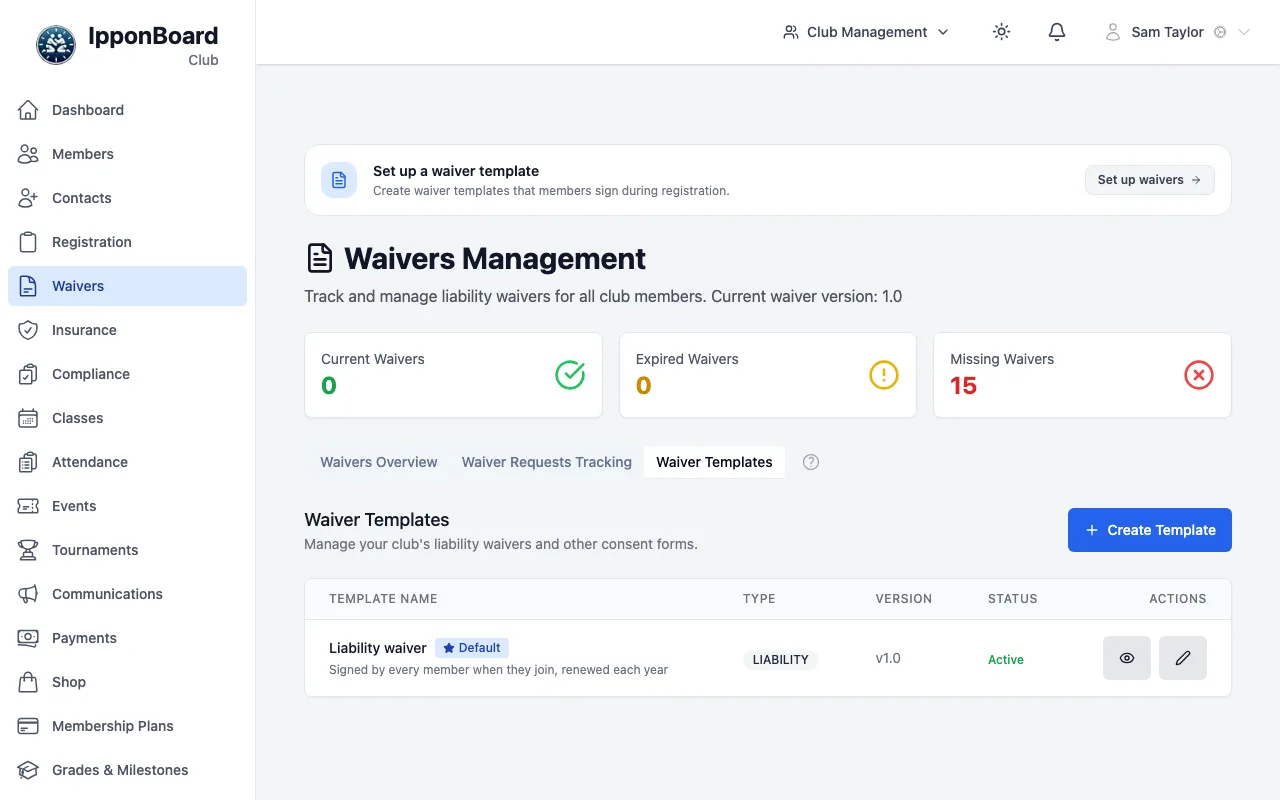Select the Waiver Templates tab
Viewport: 1280px width, 800px height.
(x=714, y=462)
